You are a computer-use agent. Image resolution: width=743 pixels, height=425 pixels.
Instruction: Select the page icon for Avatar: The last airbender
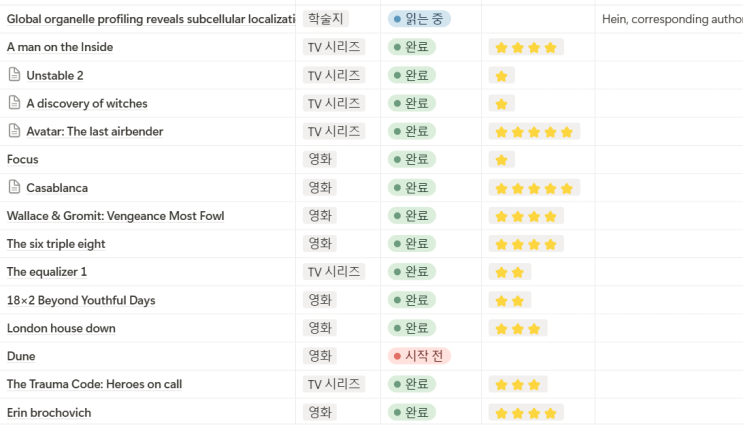(14, 131)
